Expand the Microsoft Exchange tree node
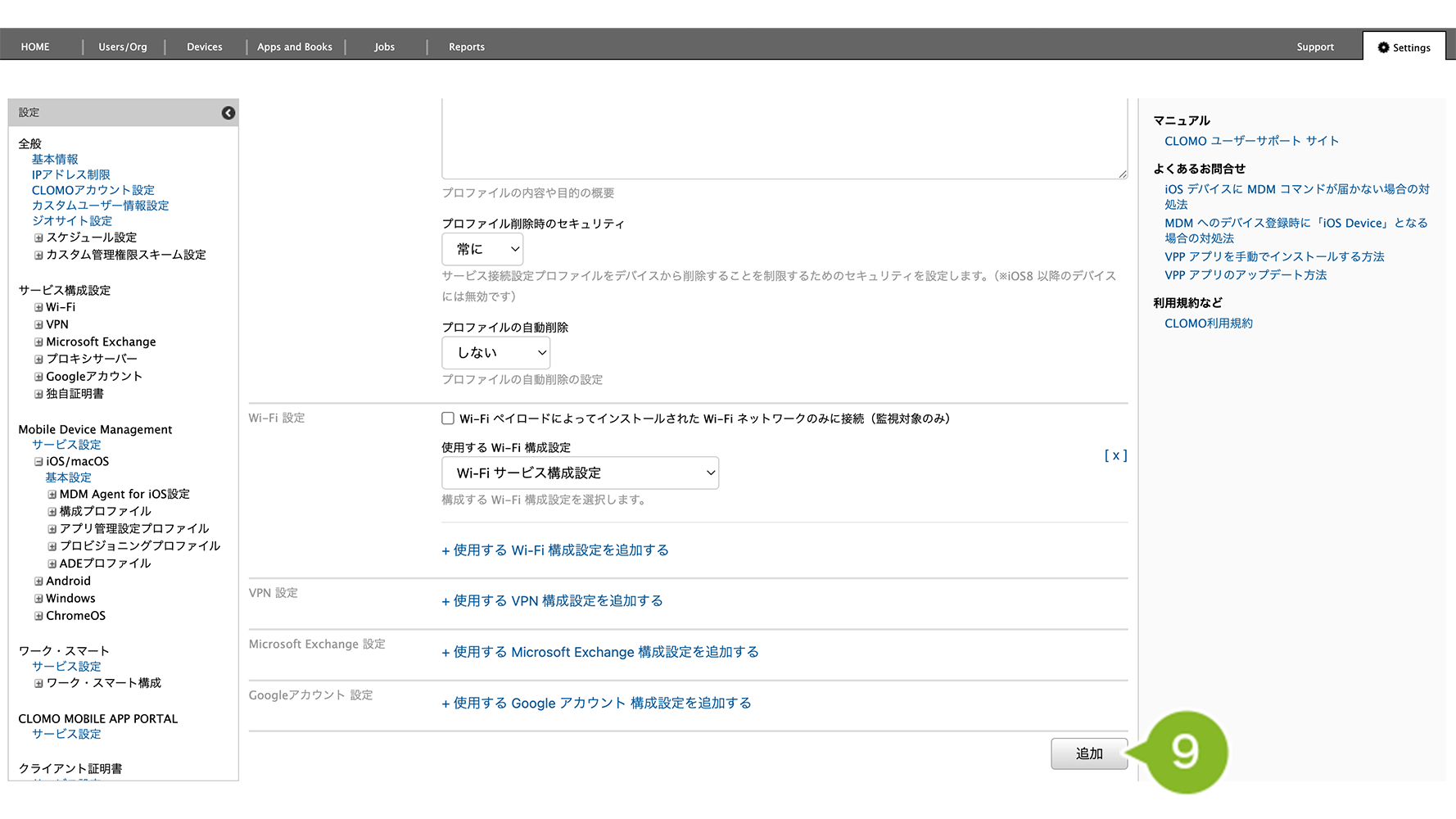Screen dimensions: 1456x819 (38, 342)
